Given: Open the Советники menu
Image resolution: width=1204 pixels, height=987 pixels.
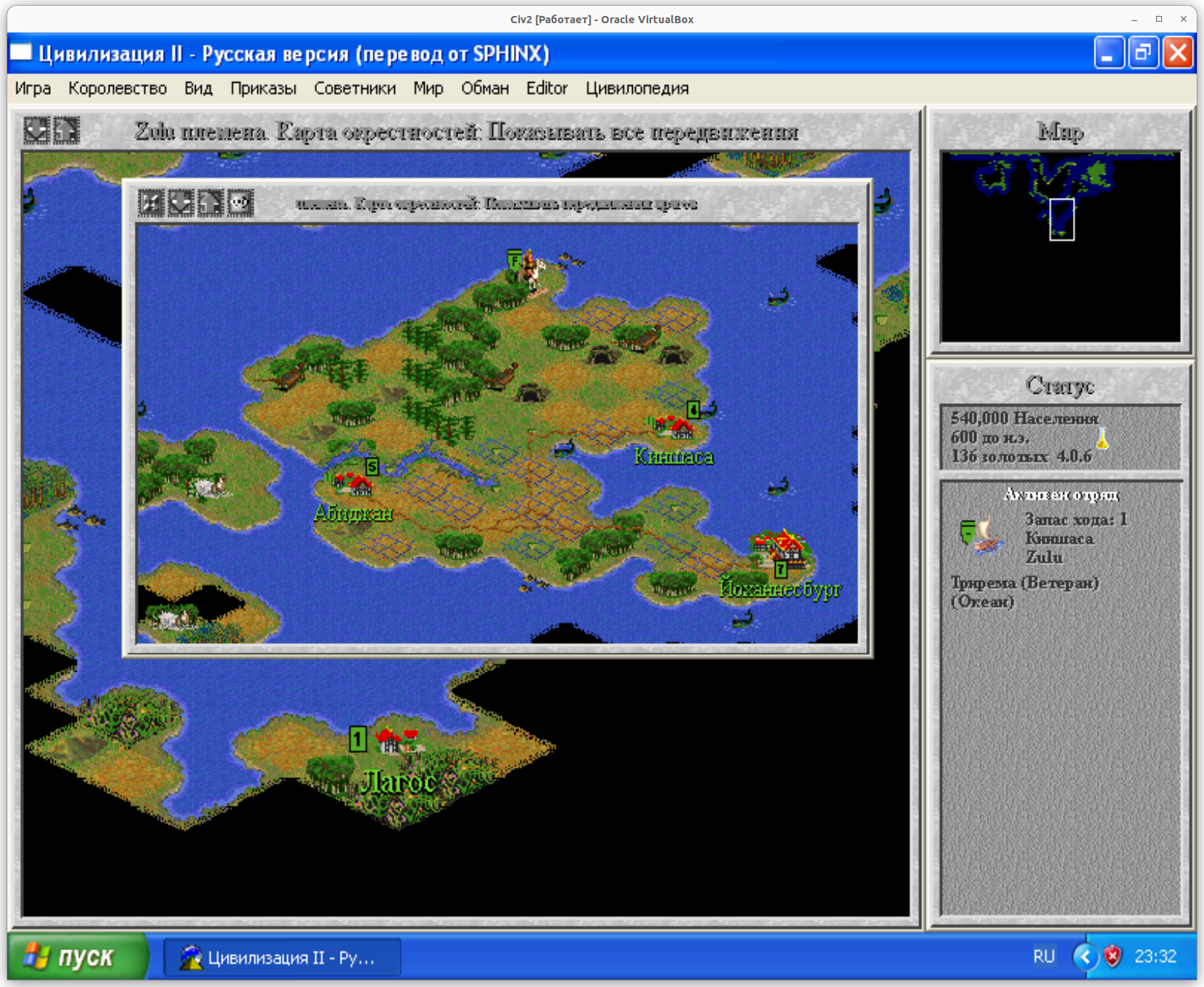Looking at the screenshot, I should (x=355, y=88).
